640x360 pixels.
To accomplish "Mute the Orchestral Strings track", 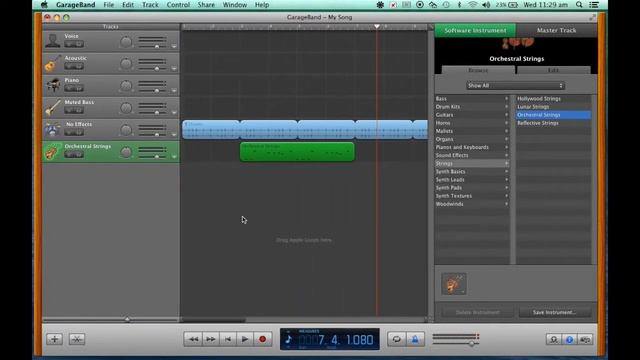I will (x=70, y=154).
